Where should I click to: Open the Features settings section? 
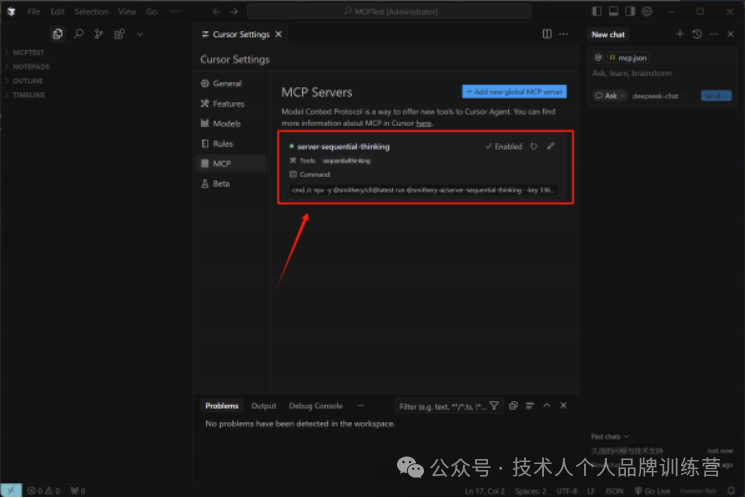click(x=229, y=104)
